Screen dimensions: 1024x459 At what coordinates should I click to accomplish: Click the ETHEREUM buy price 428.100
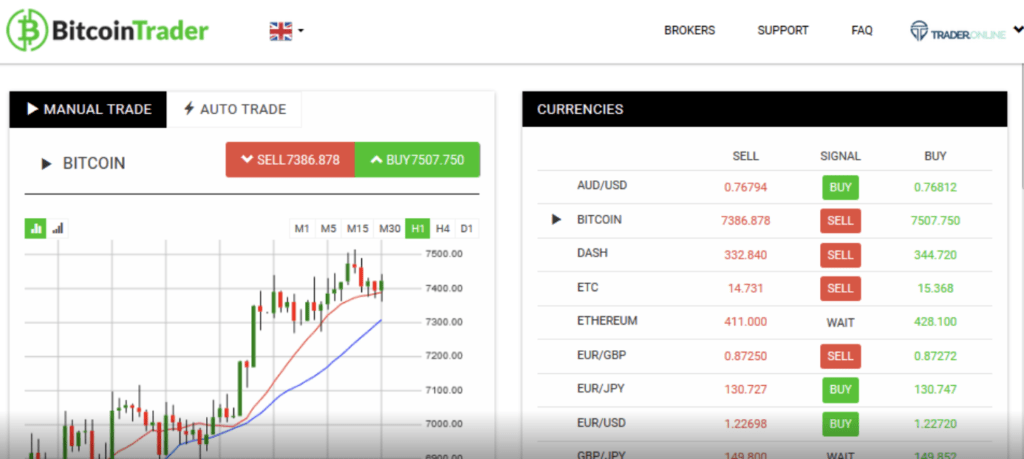(x=935, y=322)
